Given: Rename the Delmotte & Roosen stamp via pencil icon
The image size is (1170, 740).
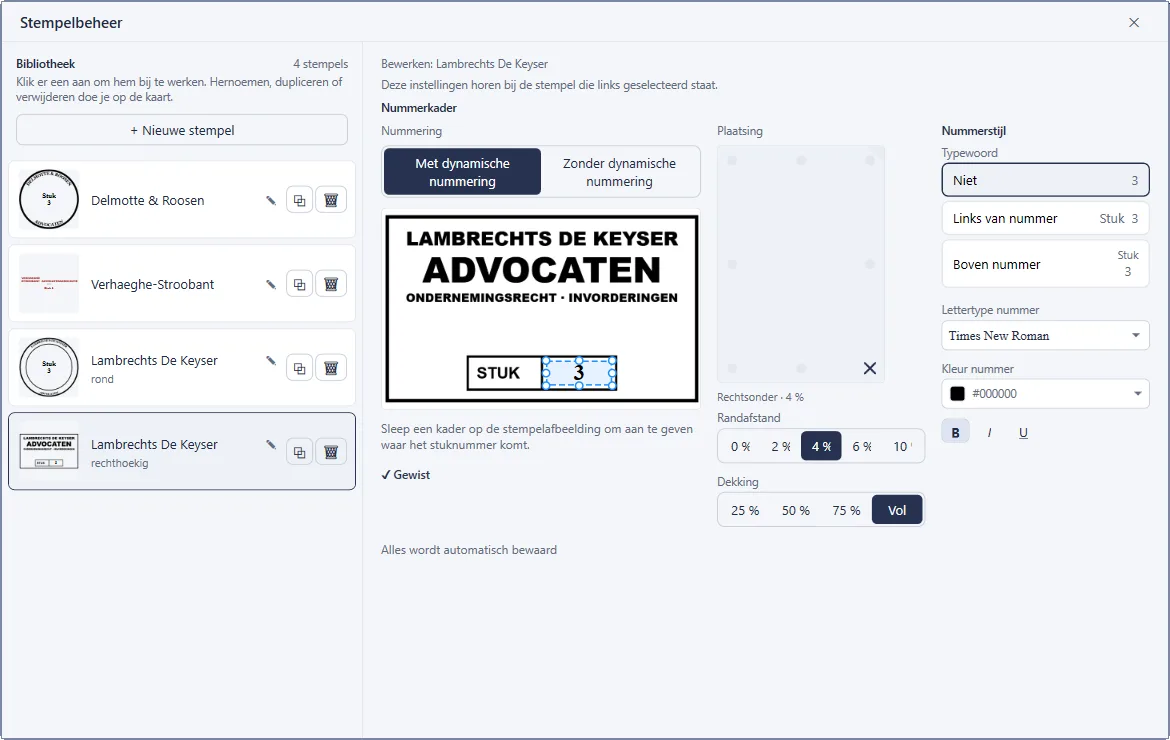Looking at the screenshot, I should (x=271, y=201).
